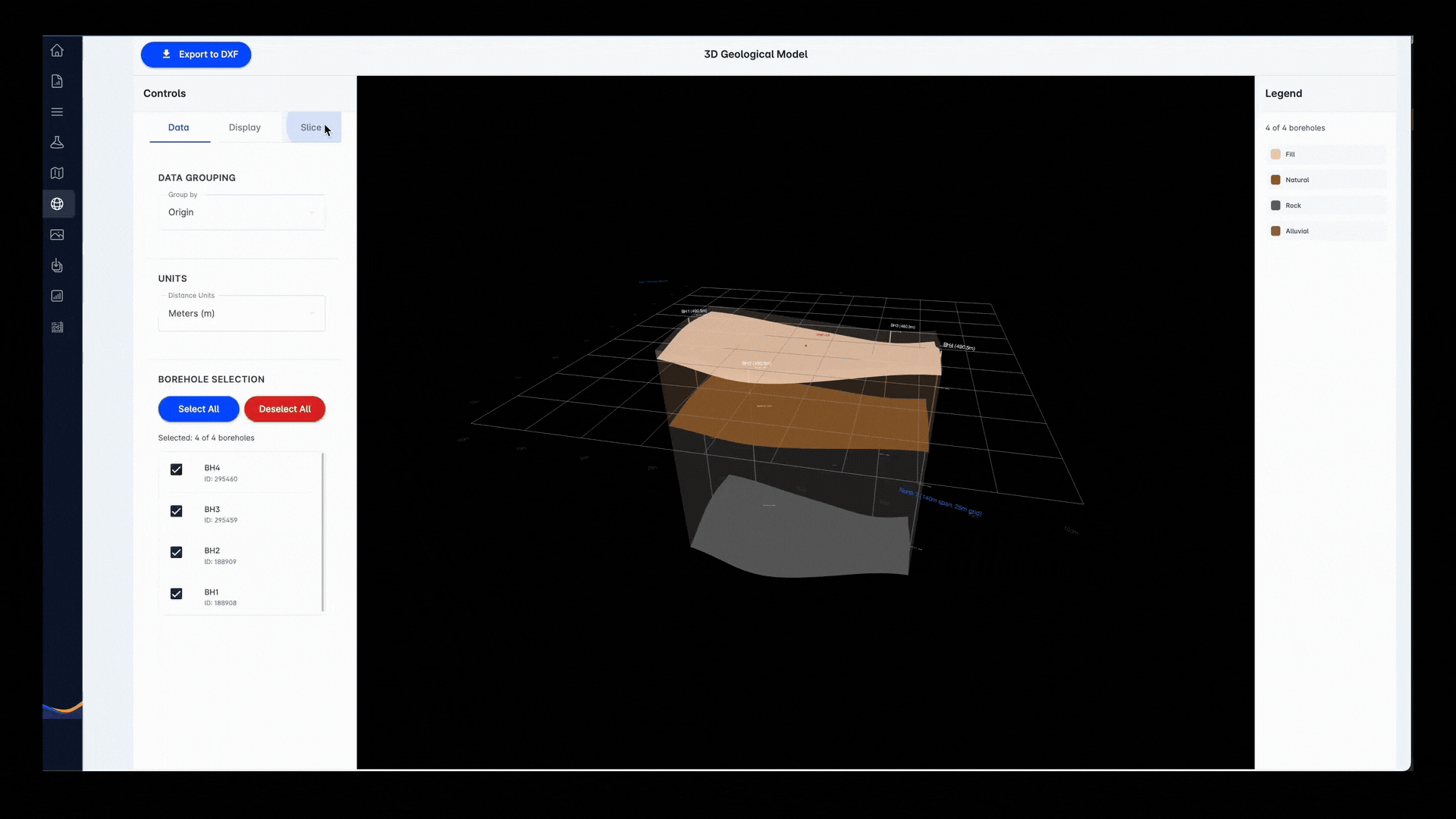Click the Select All boreholes button
This screenshot has width=1456, height=819.
(x=199, y=409)
